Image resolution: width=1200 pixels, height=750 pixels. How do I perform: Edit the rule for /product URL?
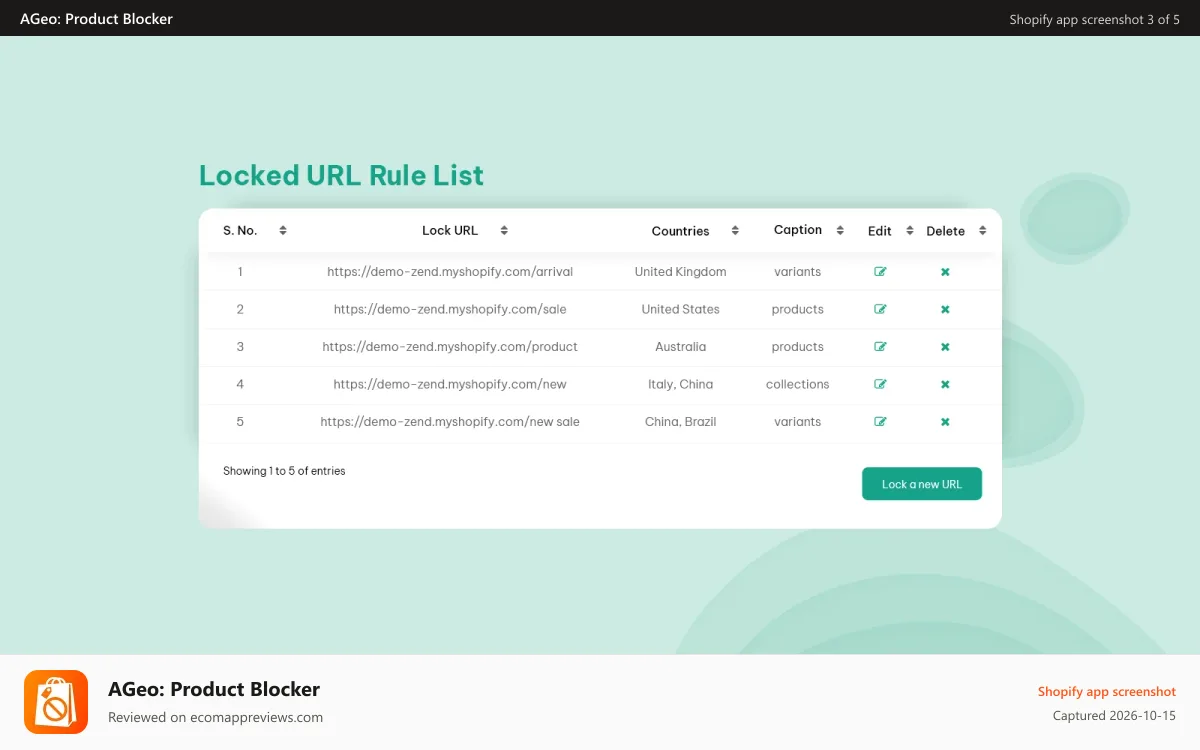click(880, 347)
